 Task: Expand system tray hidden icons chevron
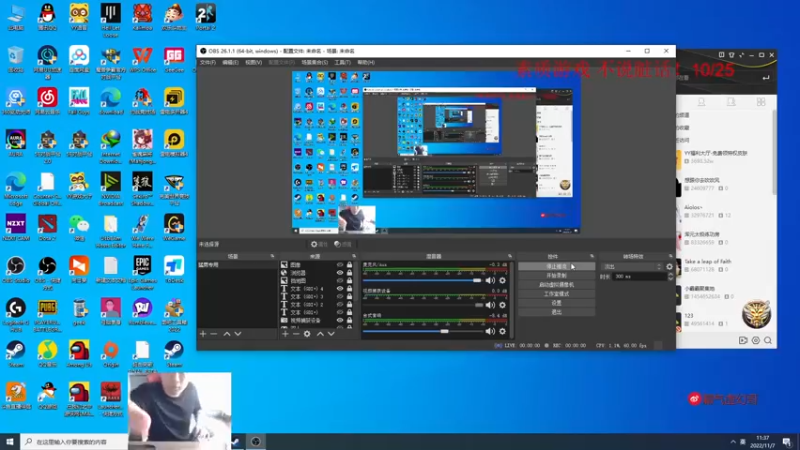(733, 441)
